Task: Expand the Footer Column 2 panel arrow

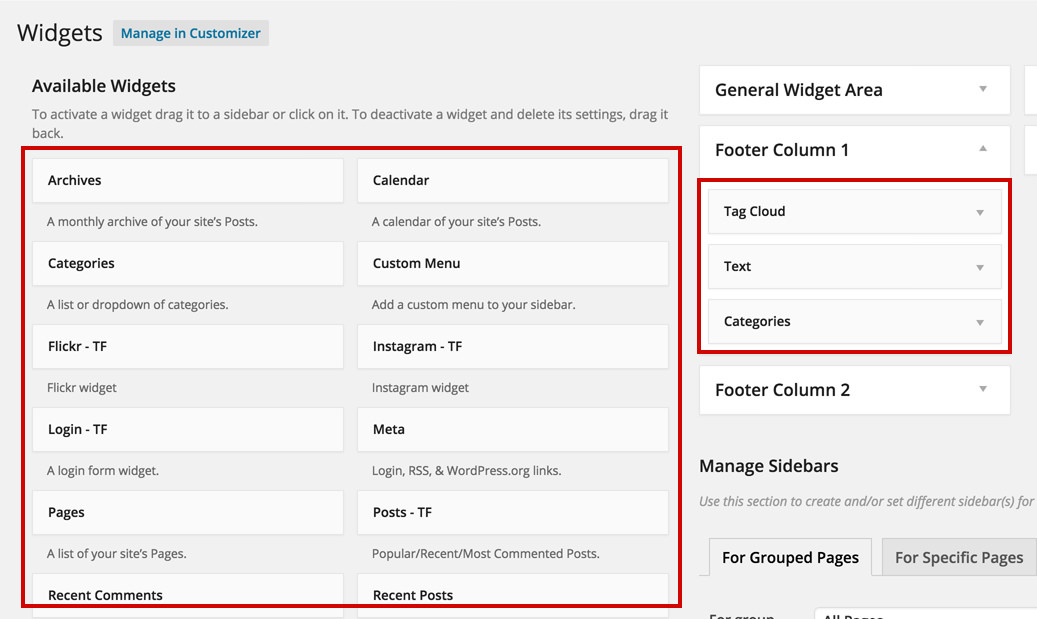Action: point(983,389)
